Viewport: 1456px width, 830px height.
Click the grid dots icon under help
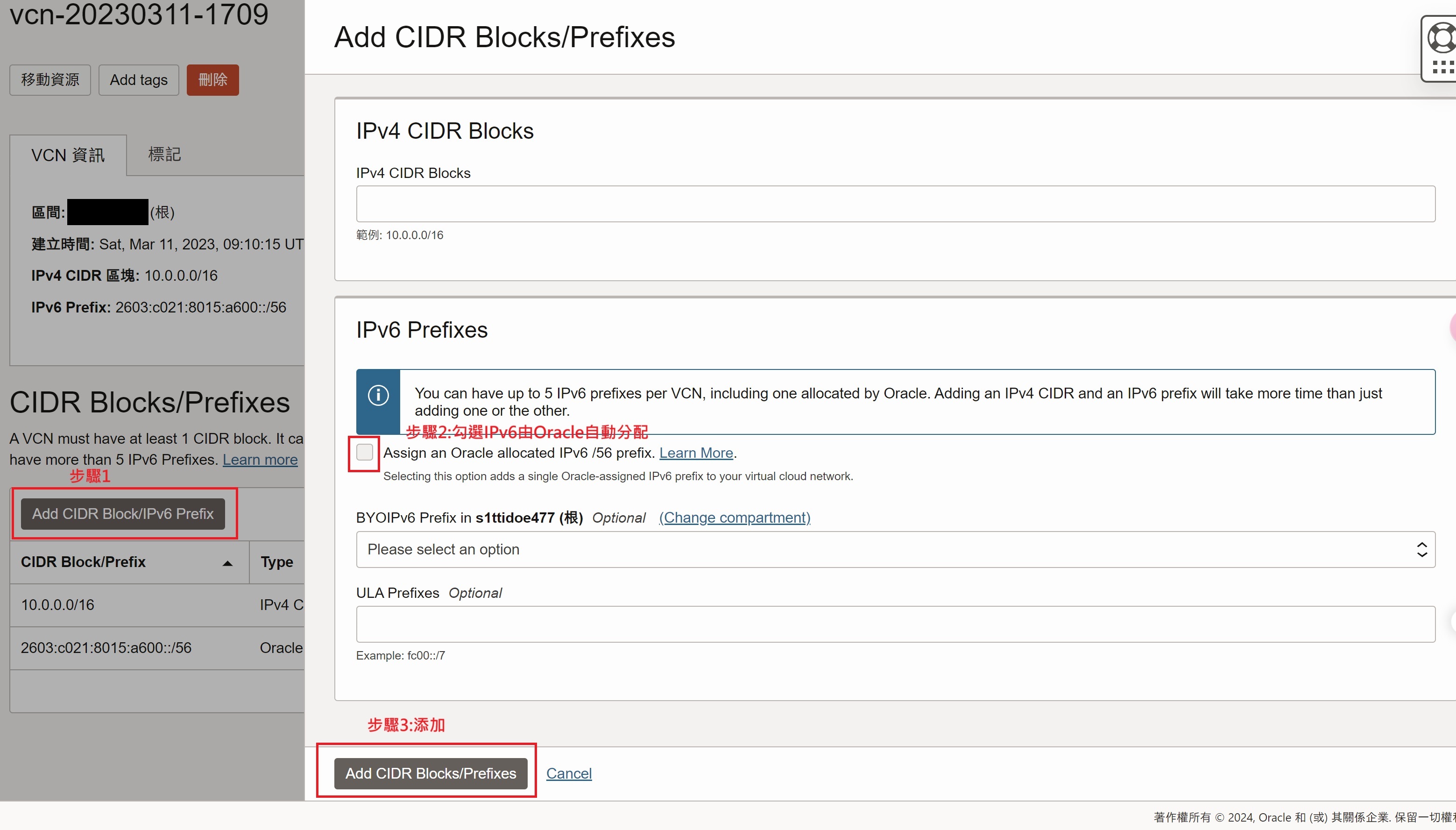tap(1442, 67)
